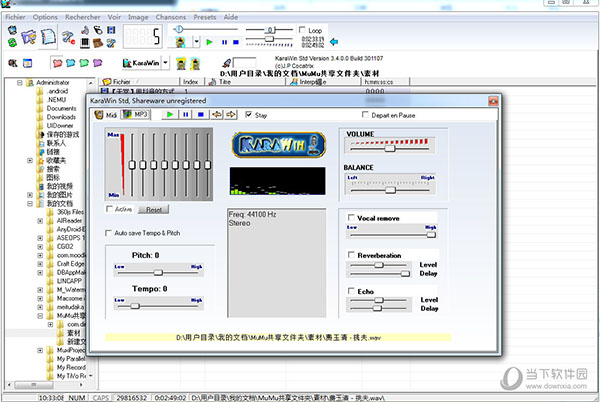Click the open-folder icon in the top toolbar

pos(28,37)
